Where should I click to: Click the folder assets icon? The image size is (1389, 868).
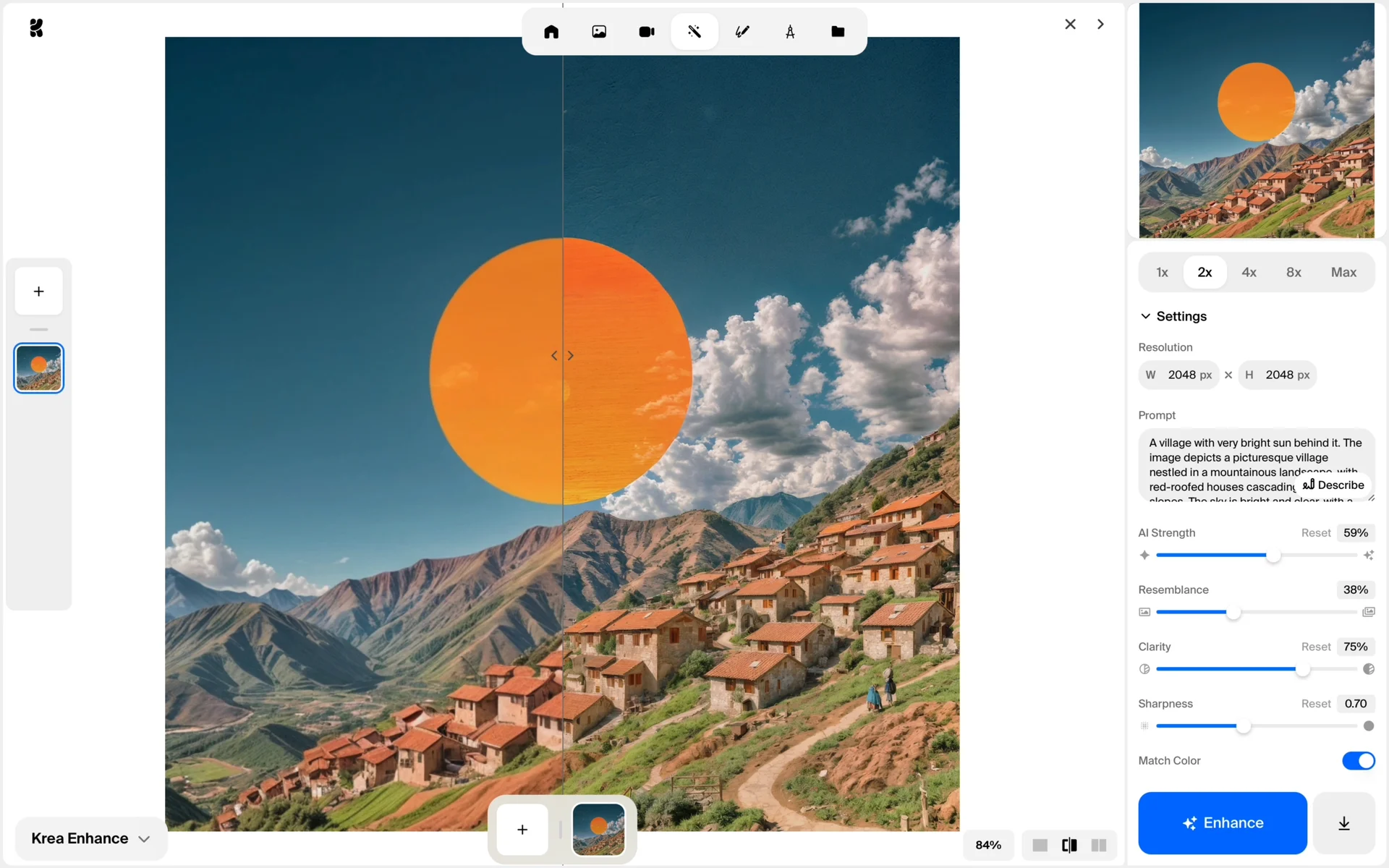838,32
